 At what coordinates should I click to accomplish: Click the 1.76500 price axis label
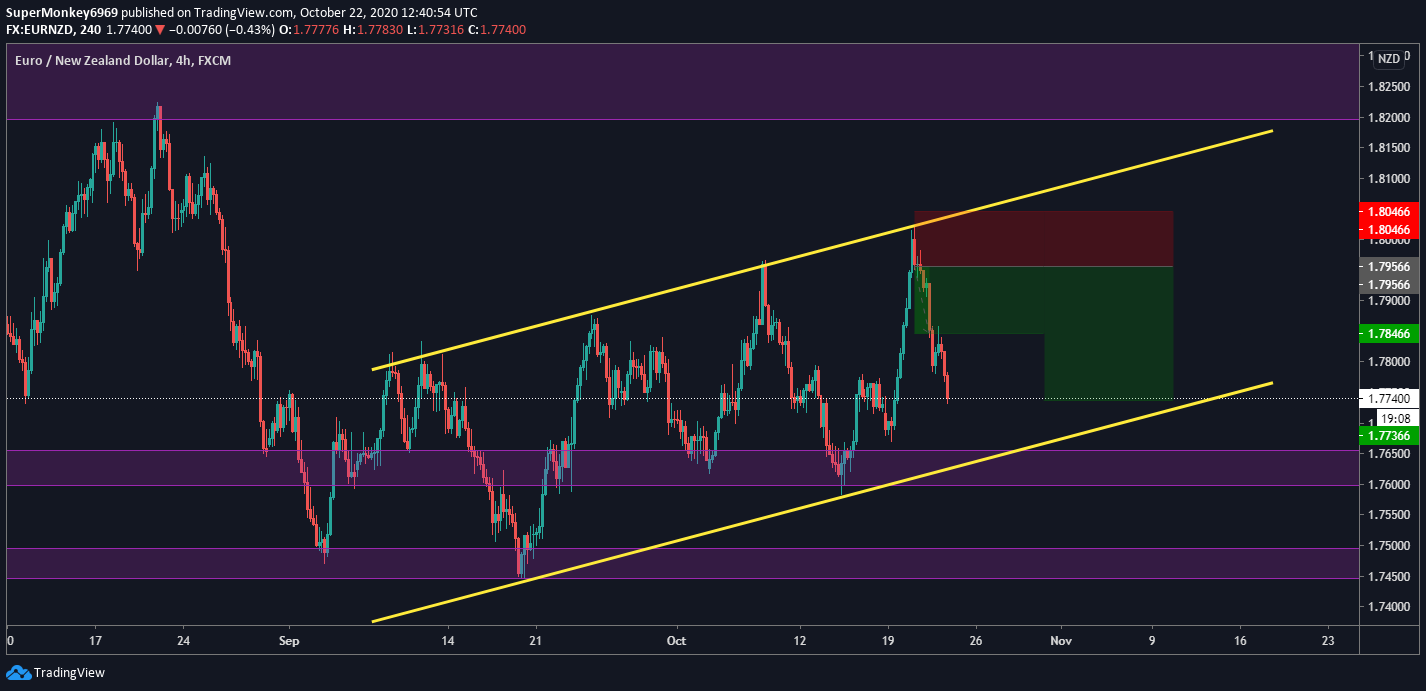pos(1389,454)
